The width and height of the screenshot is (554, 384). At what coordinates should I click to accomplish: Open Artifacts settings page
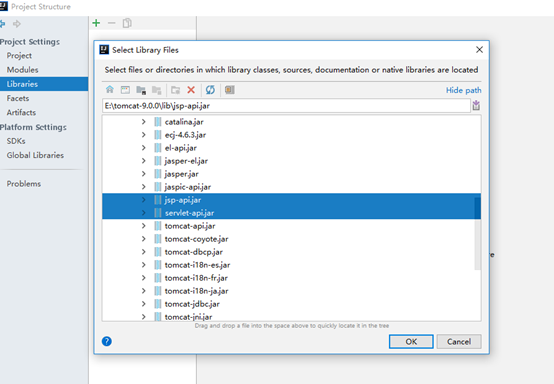pos(21,112)
